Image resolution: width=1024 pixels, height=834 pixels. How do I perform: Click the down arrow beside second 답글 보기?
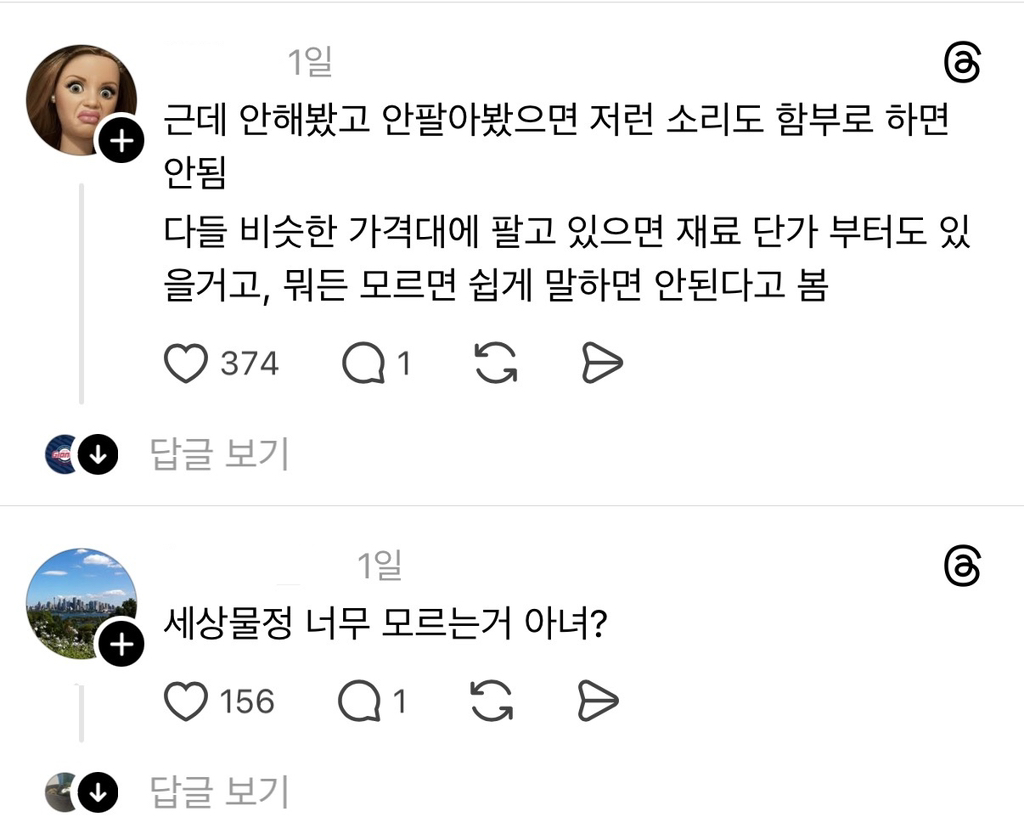[98, 793]
